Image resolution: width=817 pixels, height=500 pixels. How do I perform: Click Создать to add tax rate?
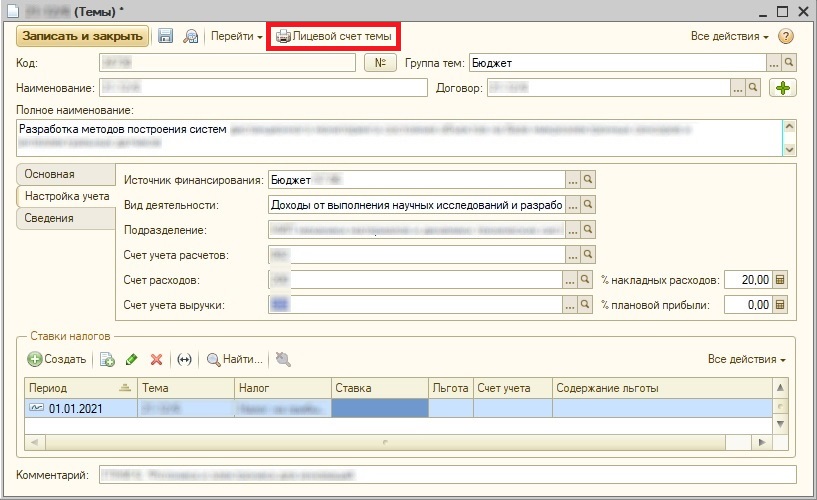click(x=57, y=359)
